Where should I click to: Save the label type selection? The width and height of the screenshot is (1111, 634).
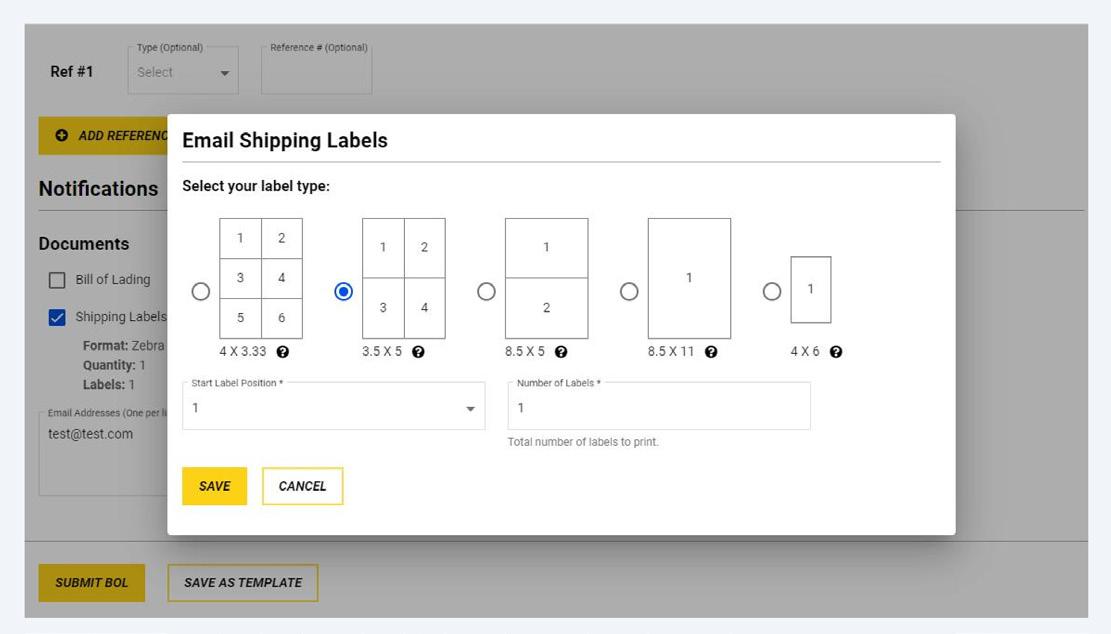point(214,486)
